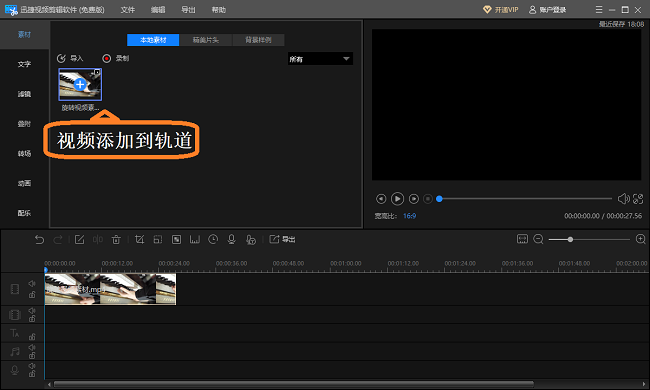Add the video to track via blue plus
The width and height of the screenshot is (650, 390).
pyautogui.click(x=80, y=85)
